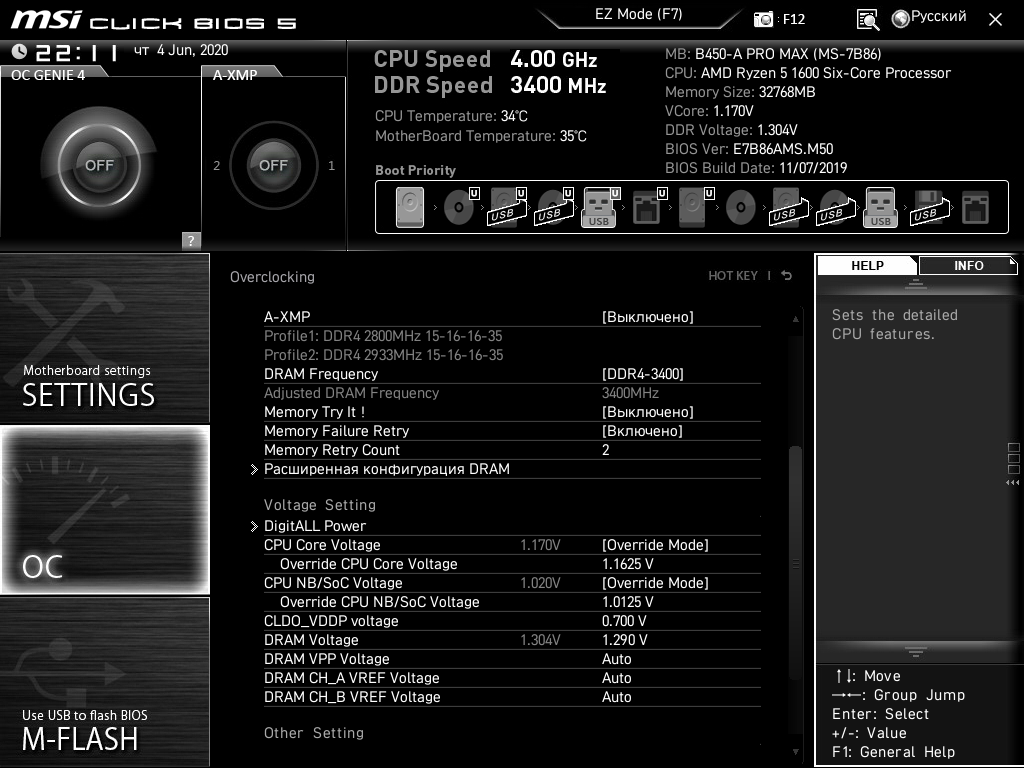Viewport: 1024px width, 768px height.
Task: Select the UEFI network boot device icon
Action: tap(649, 208)
